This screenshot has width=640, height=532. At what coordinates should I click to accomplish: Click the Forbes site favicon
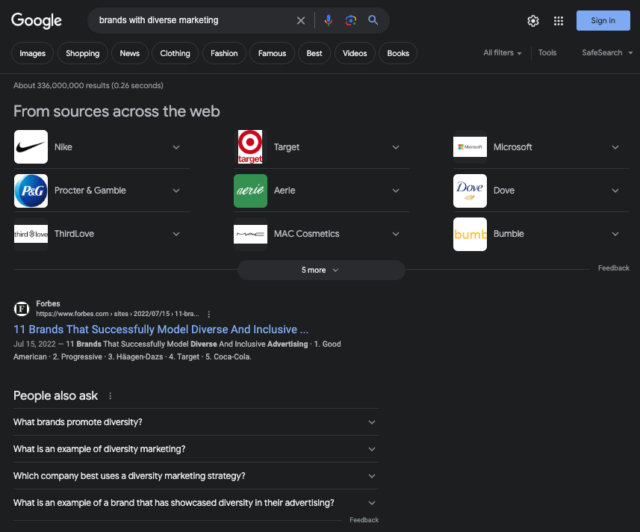click(22, 309)
